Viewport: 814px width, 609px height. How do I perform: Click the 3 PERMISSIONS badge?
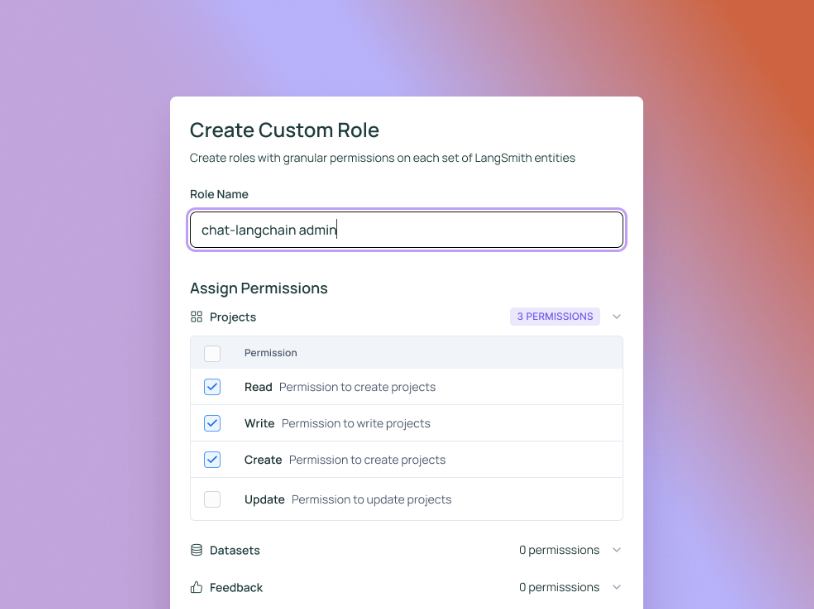click(x=555, y=317)
